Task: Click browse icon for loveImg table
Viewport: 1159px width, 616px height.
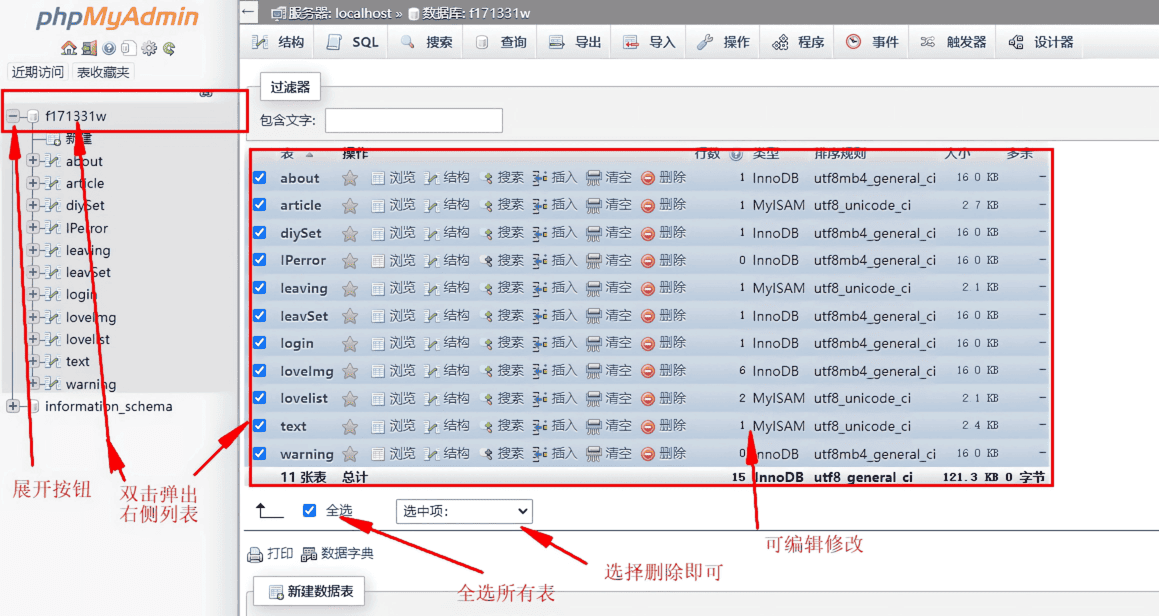Action: tap(378, 371)
